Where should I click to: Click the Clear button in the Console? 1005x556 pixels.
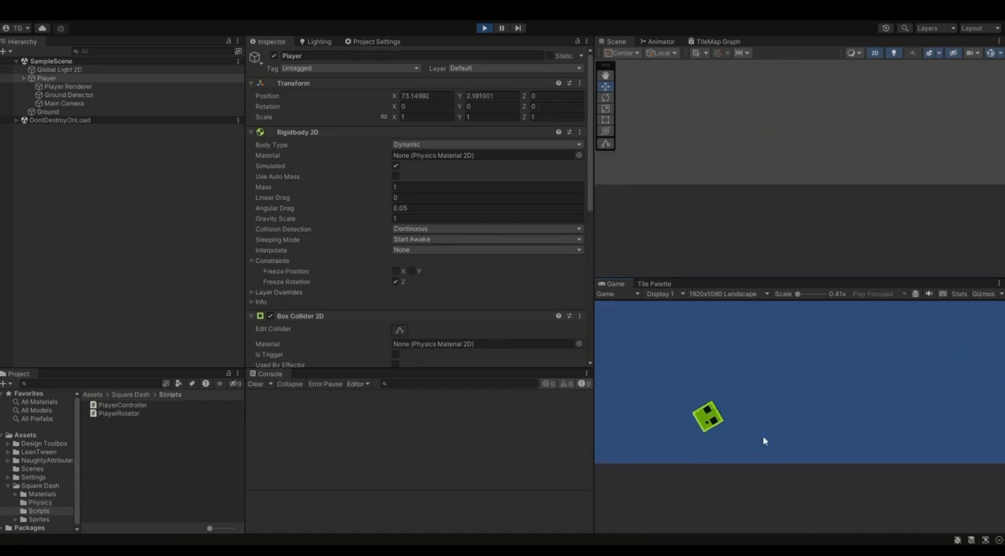256,384
